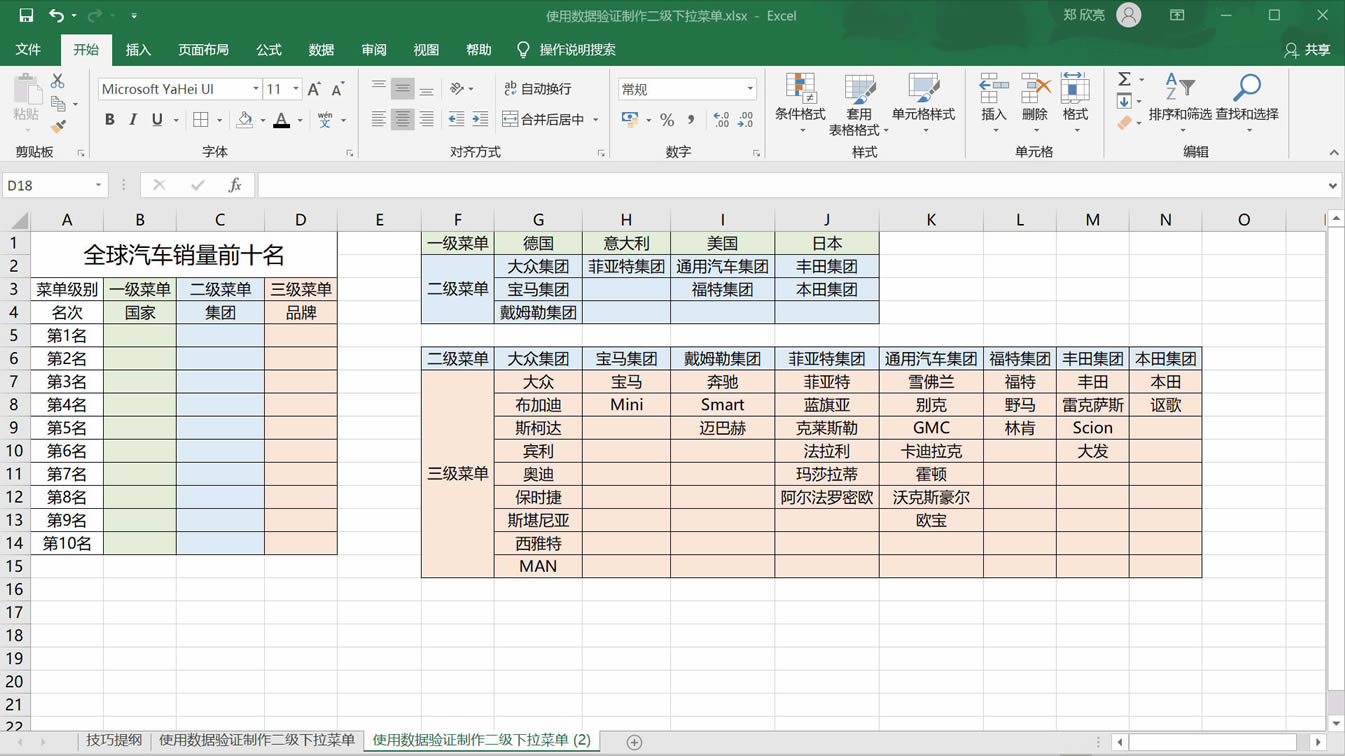This screenshot has height=756, width=1345.
Task: Click the font color red A swatch
Action: click(282, 120)
